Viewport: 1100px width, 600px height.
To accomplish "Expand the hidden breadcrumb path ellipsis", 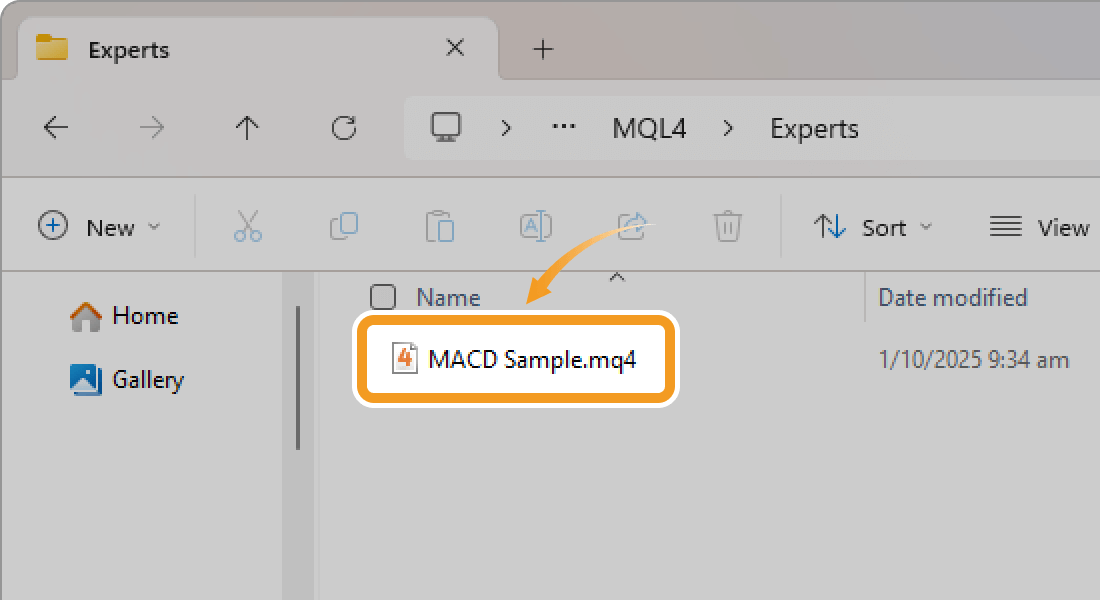I will click(564, 128).
